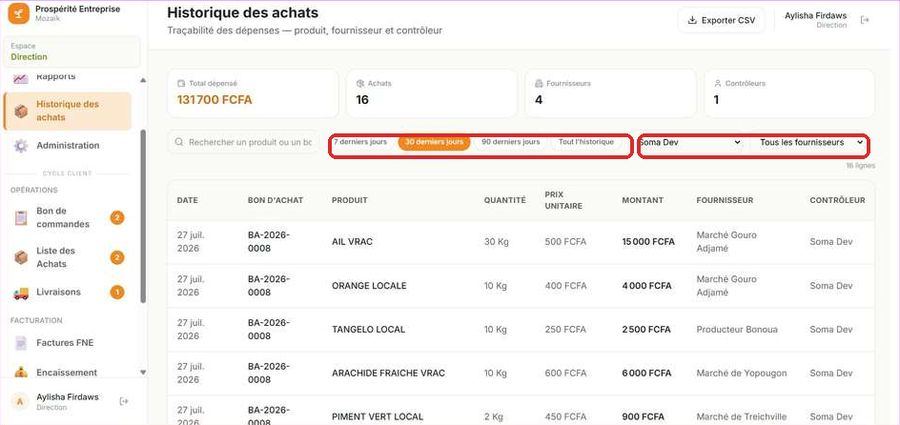900x425 pixels.
Task: Click the BON D'ACHAT column header
Action: (x=276, y=200)
